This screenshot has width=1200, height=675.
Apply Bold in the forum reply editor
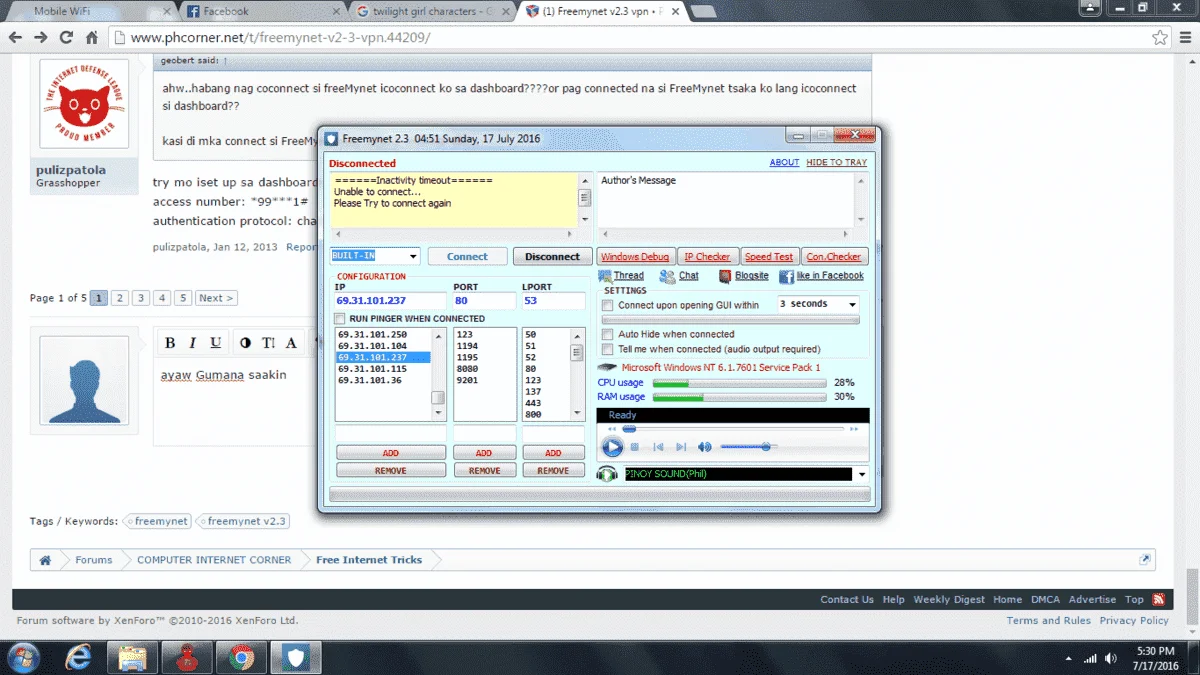[x=170, y=343]
